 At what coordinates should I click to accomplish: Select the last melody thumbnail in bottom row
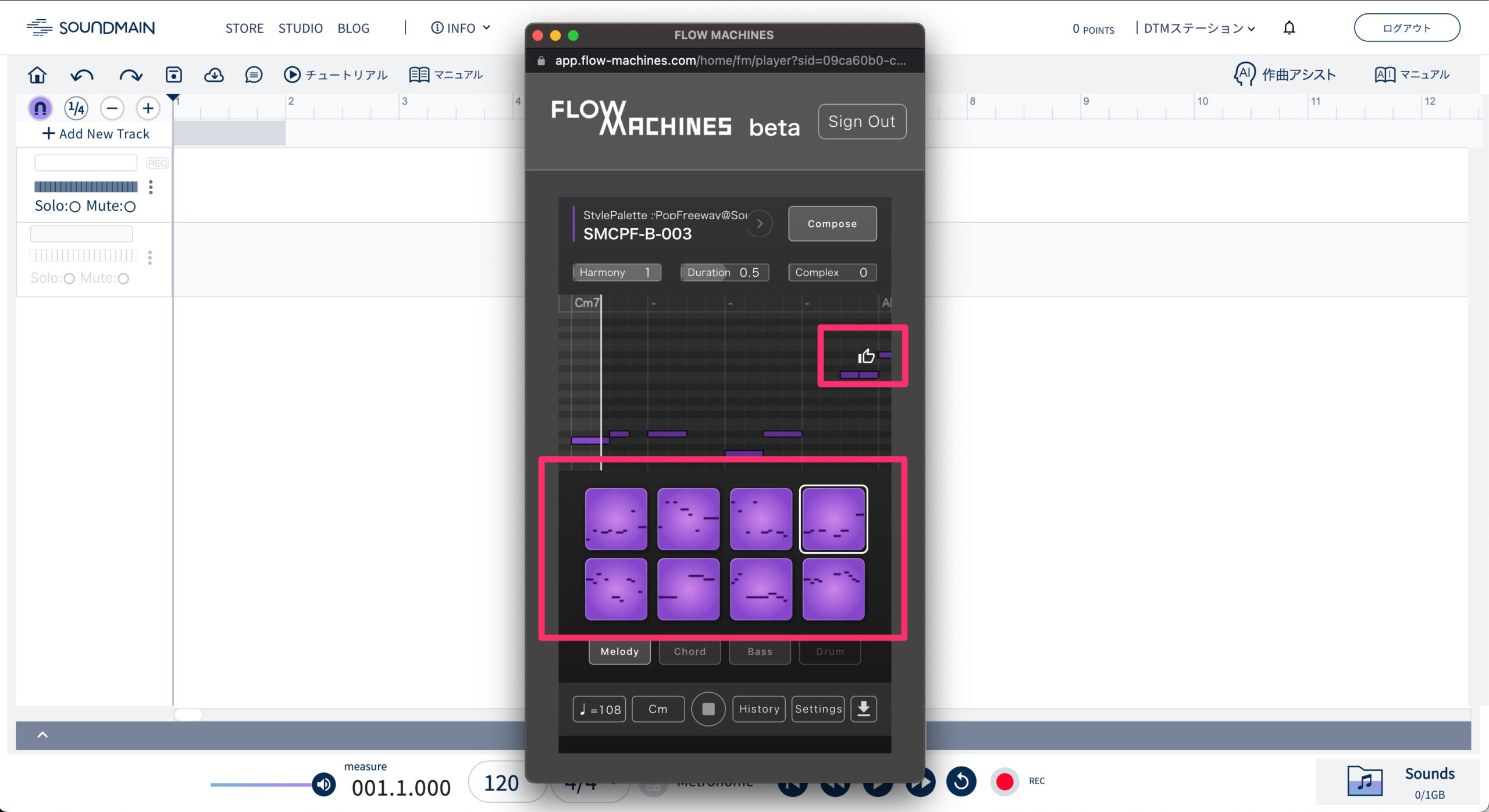tap(833, 589)
